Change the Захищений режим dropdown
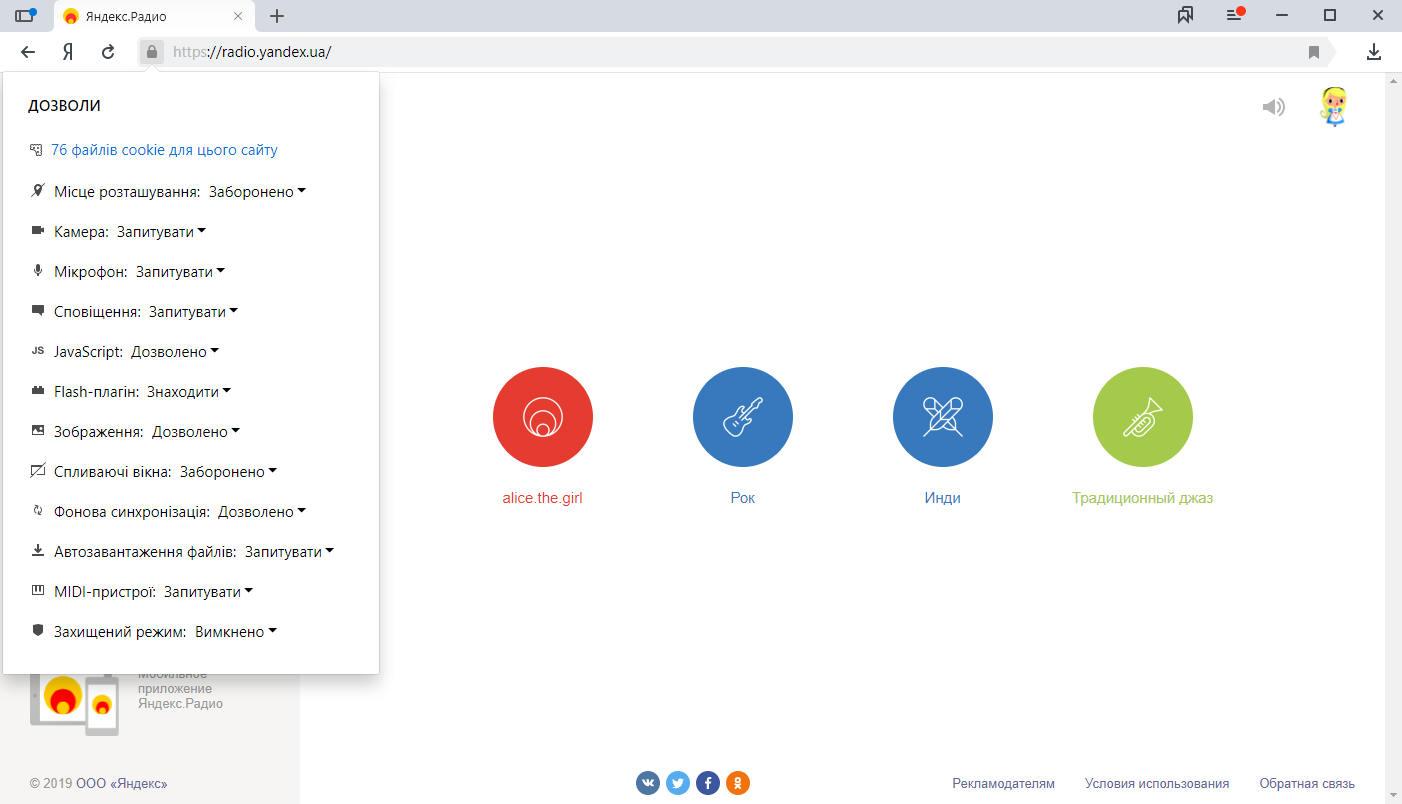This screenshot has height=804, width=1402. tap(236, 631)
